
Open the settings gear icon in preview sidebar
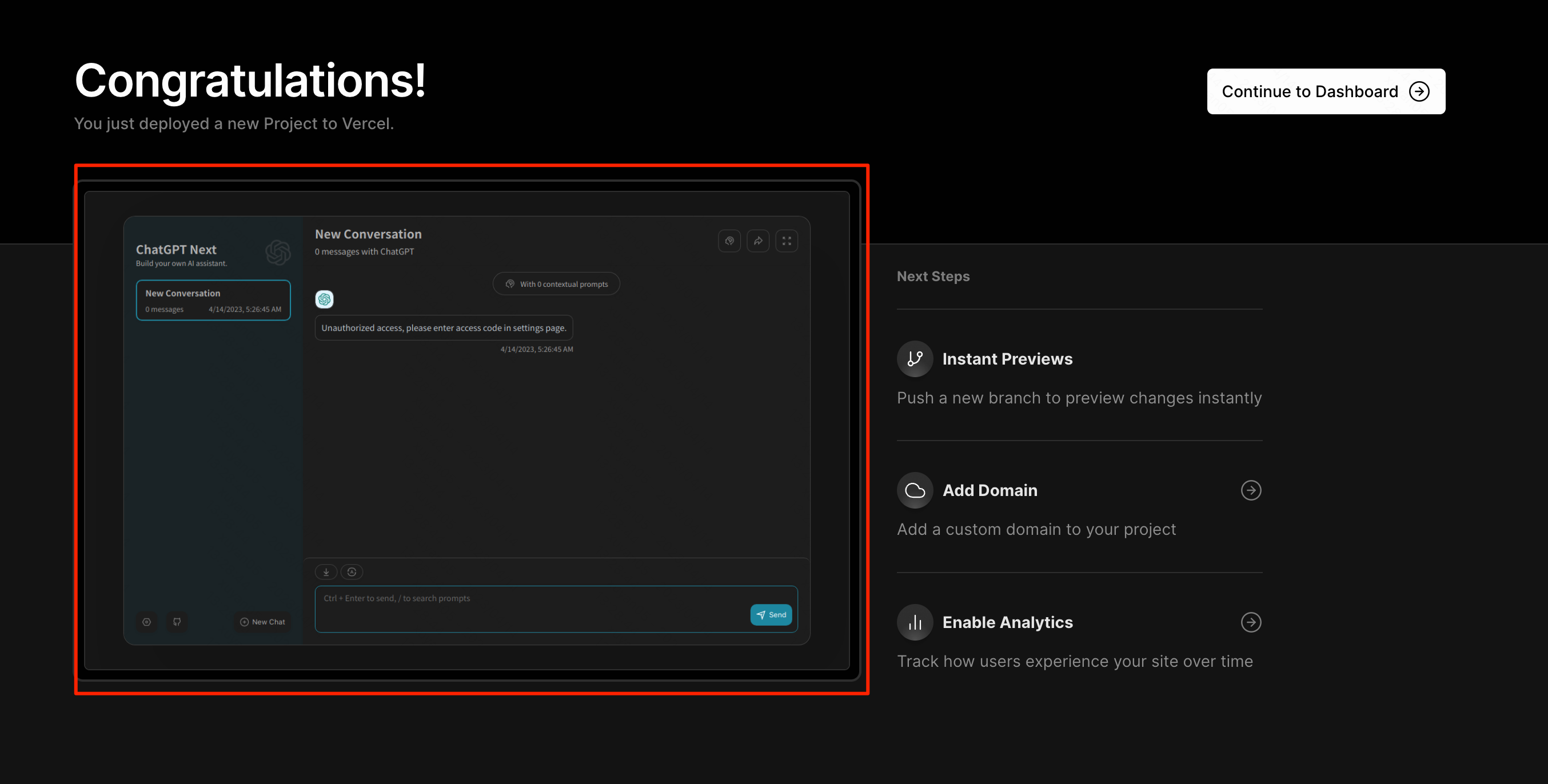(x=147, y=622)
